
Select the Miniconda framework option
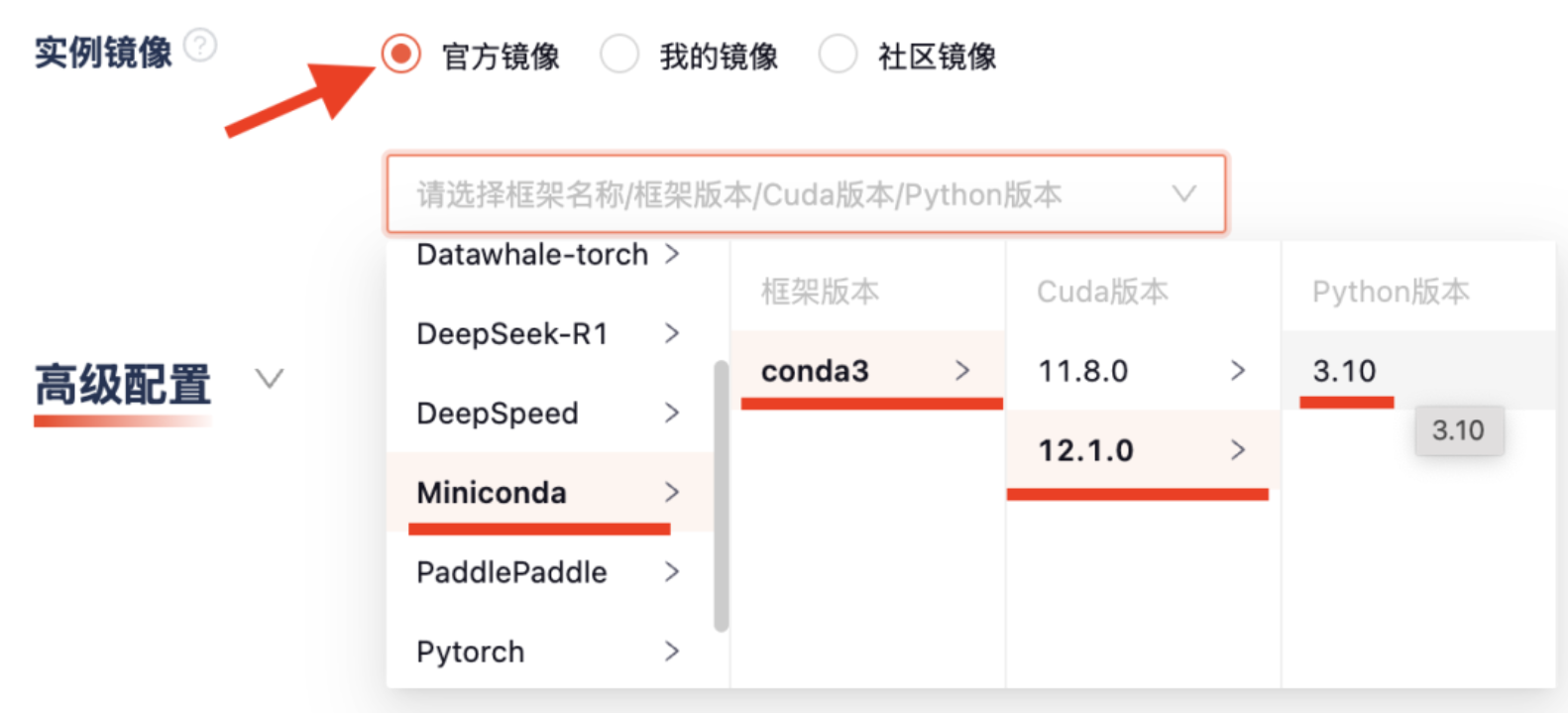point(492,493)
